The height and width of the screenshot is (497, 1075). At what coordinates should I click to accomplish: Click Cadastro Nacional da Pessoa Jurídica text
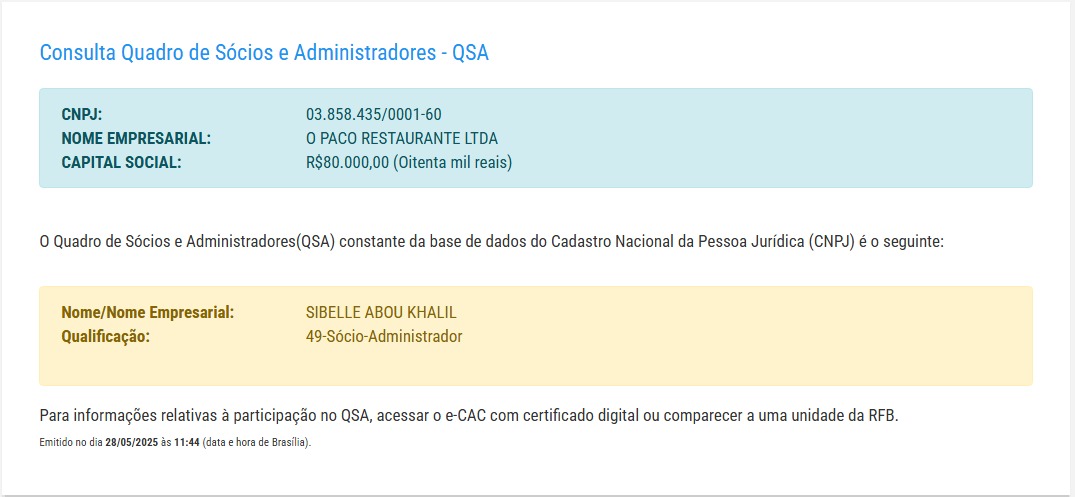coord(711,242)
